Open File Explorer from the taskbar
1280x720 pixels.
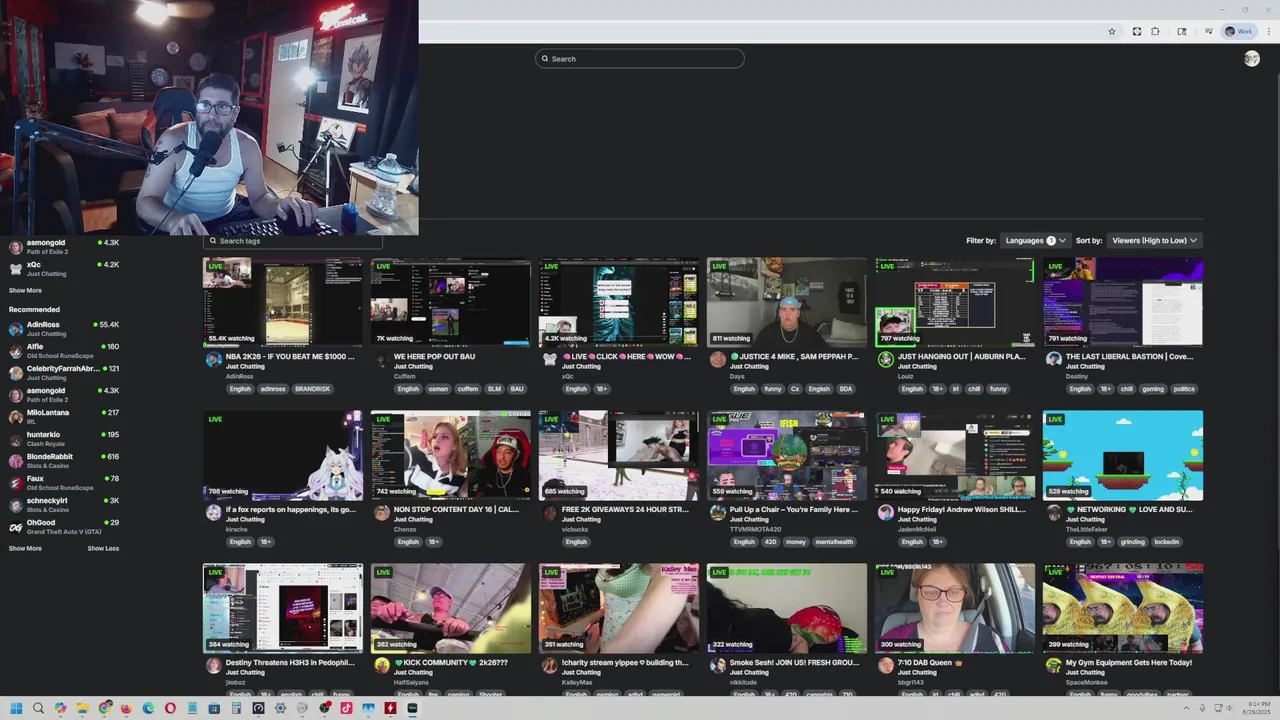[x=82, y=708]
